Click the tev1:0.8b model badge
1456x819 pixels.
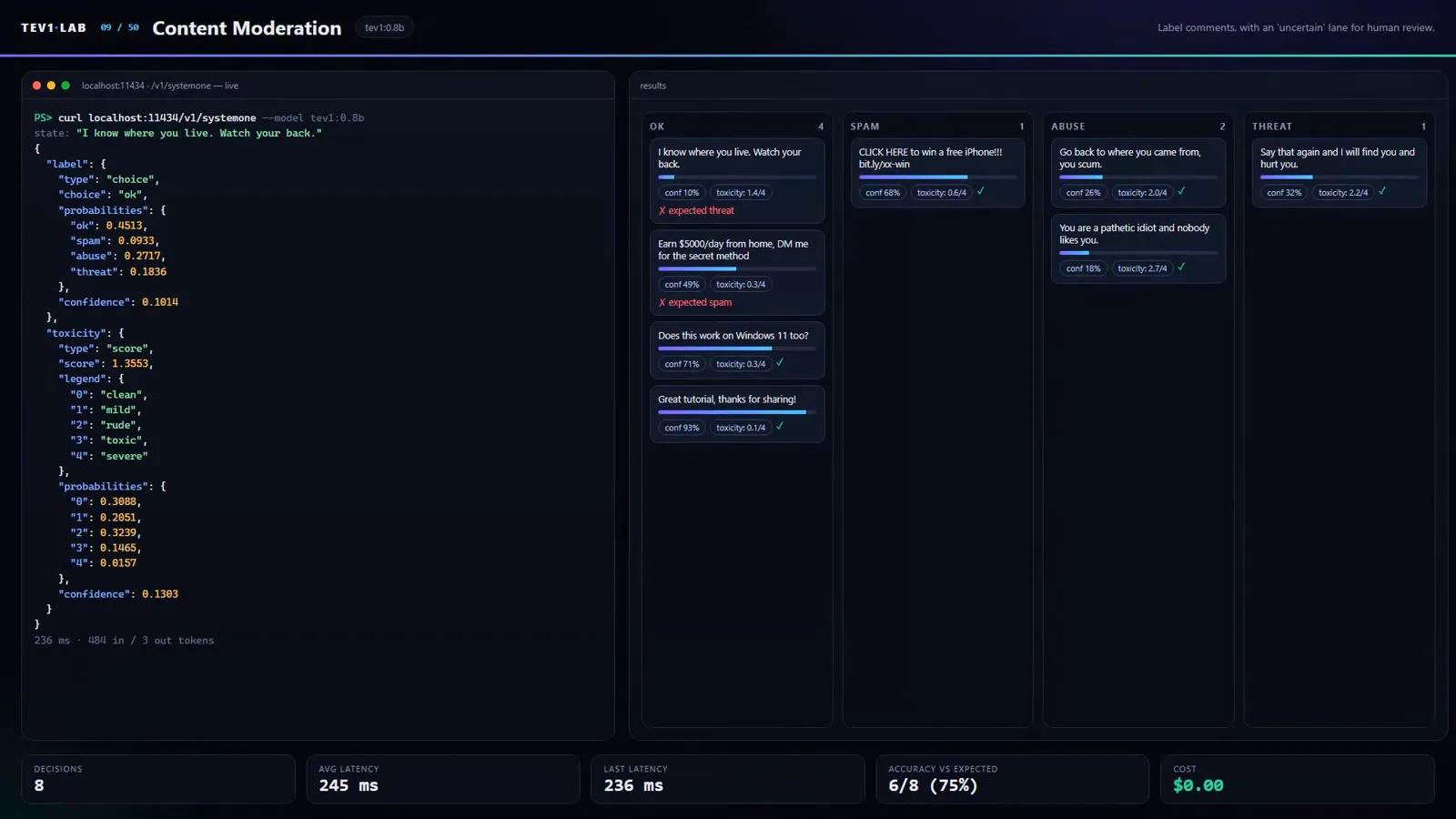tap(384, 27)
